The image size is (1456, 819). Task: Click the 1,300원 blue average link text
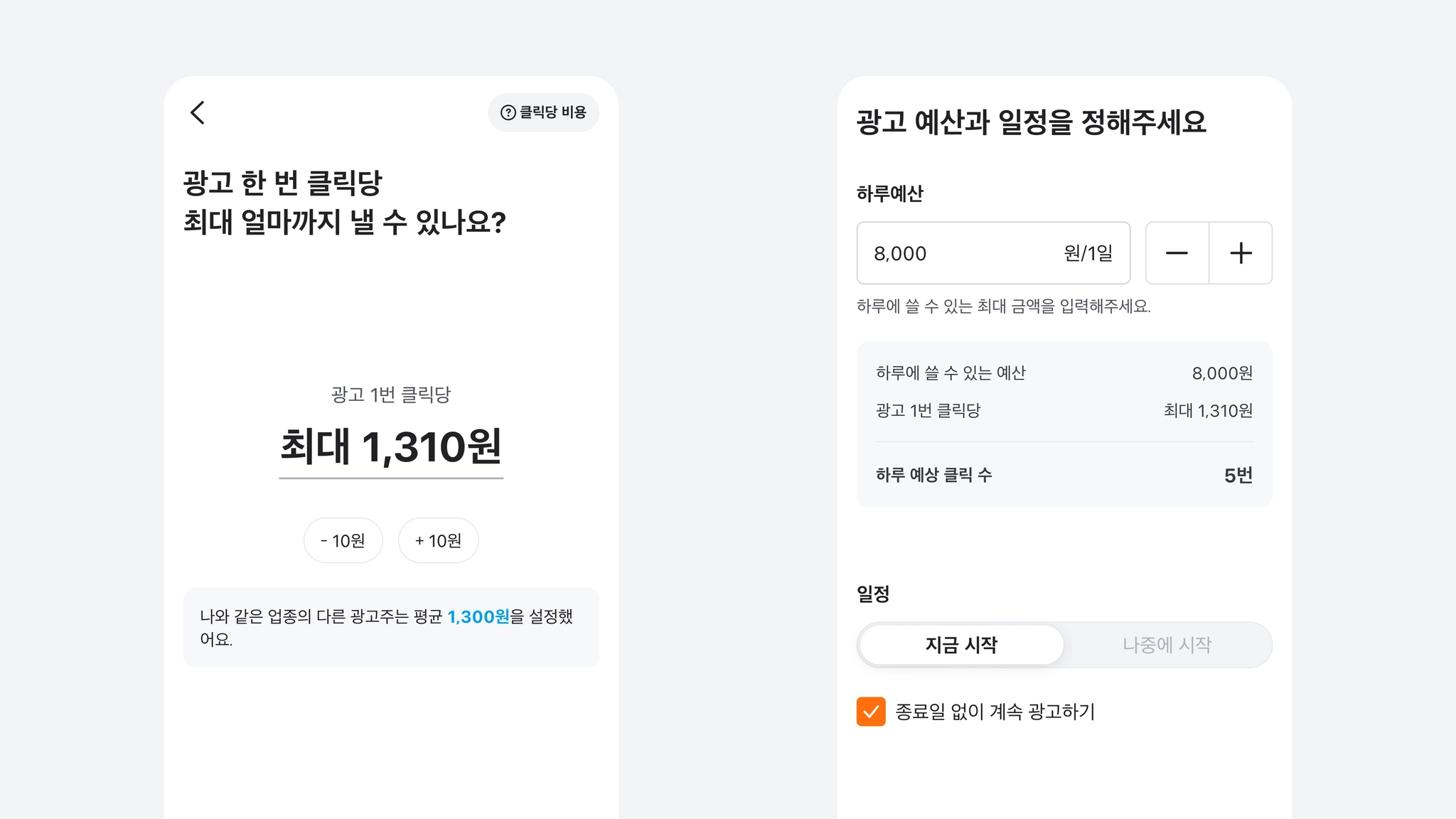tap(478, 616)
